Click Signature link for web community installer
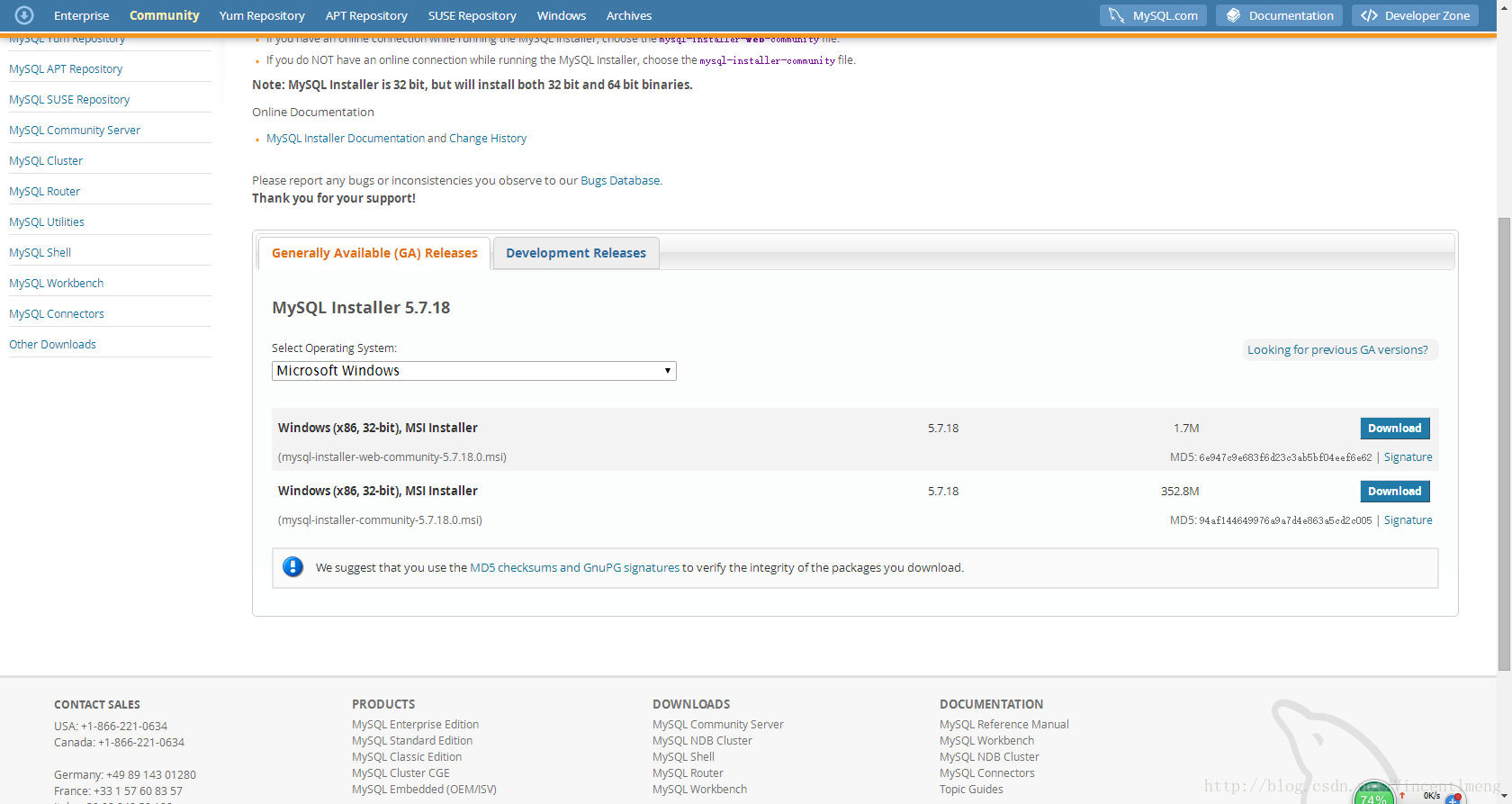Image resolution: width=1512 pixels, height=804 pixels. point(1408,457)
